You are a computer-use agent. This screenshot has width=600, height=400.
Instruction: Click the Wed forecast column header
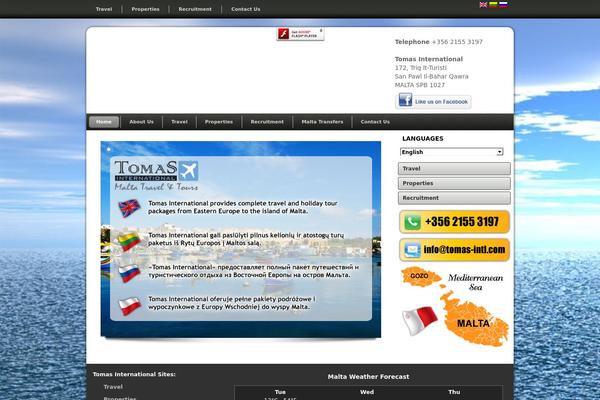point(367,392)
